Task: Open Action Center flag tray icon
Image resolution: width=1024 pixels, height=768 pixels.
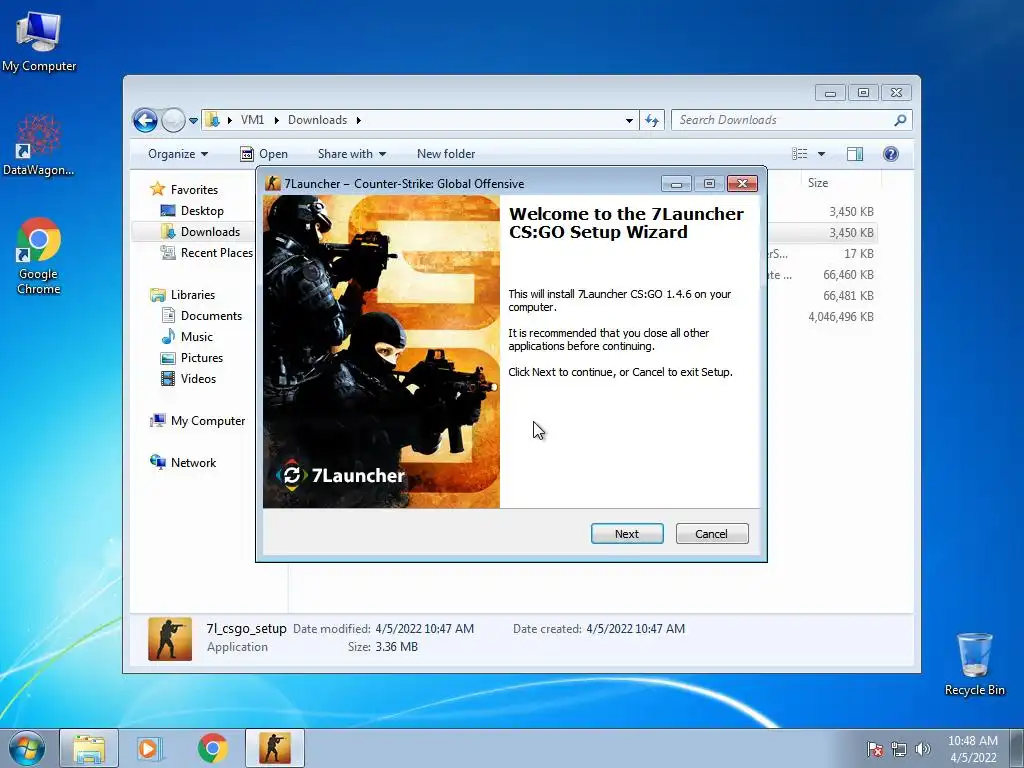Action: tap(875, 749)
